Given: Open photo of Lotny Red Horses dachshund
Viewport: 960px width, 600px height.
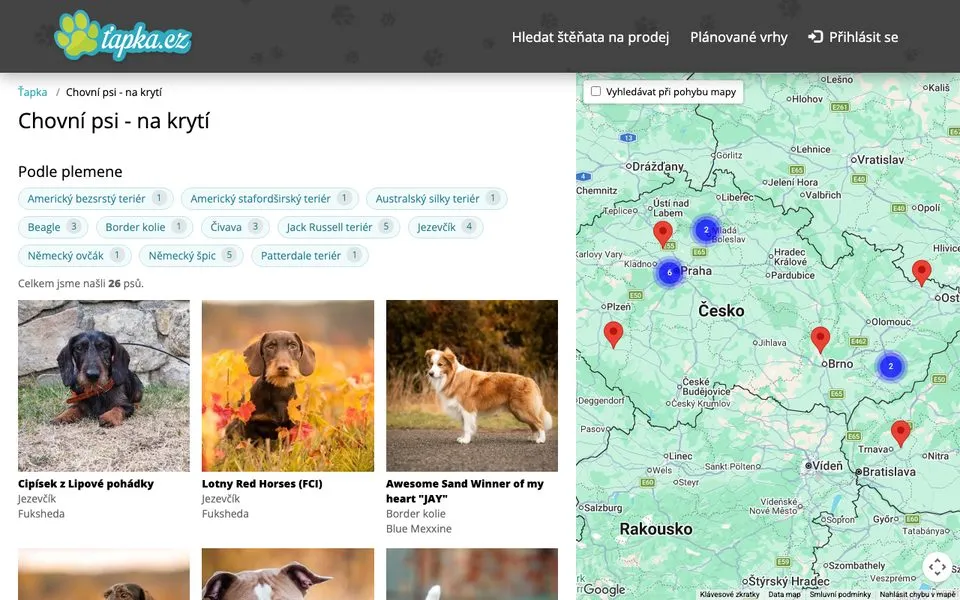Looking at the screenshot, I should (x=288, y=386).
